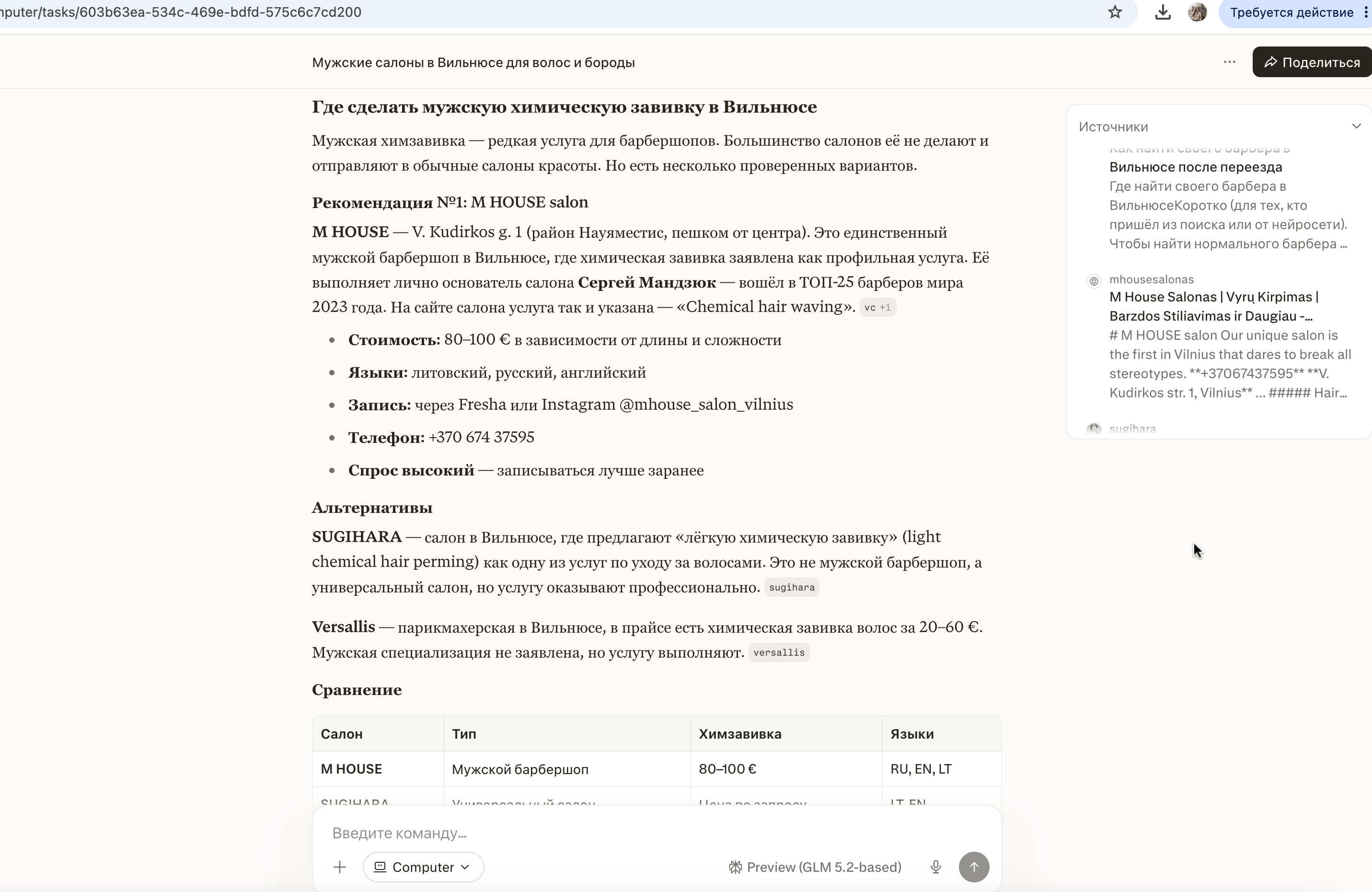
Task: Click the bold "Versallis" salon name
Action: 344,627
